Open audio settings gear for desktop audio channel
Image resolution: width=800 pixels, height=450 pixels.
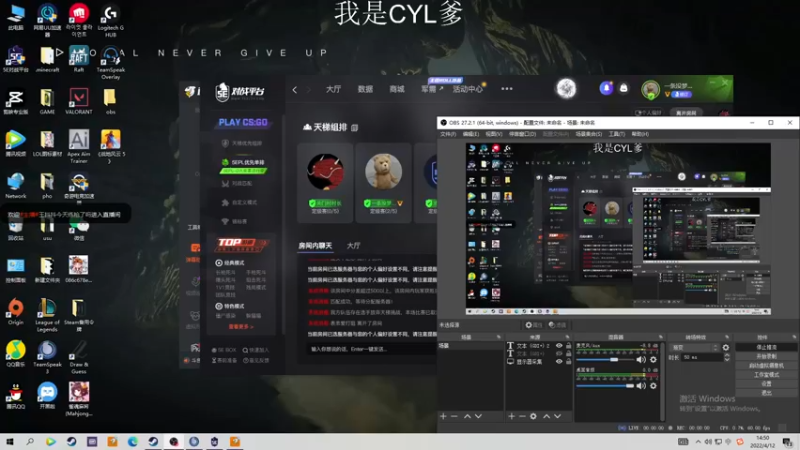[653, 386]
